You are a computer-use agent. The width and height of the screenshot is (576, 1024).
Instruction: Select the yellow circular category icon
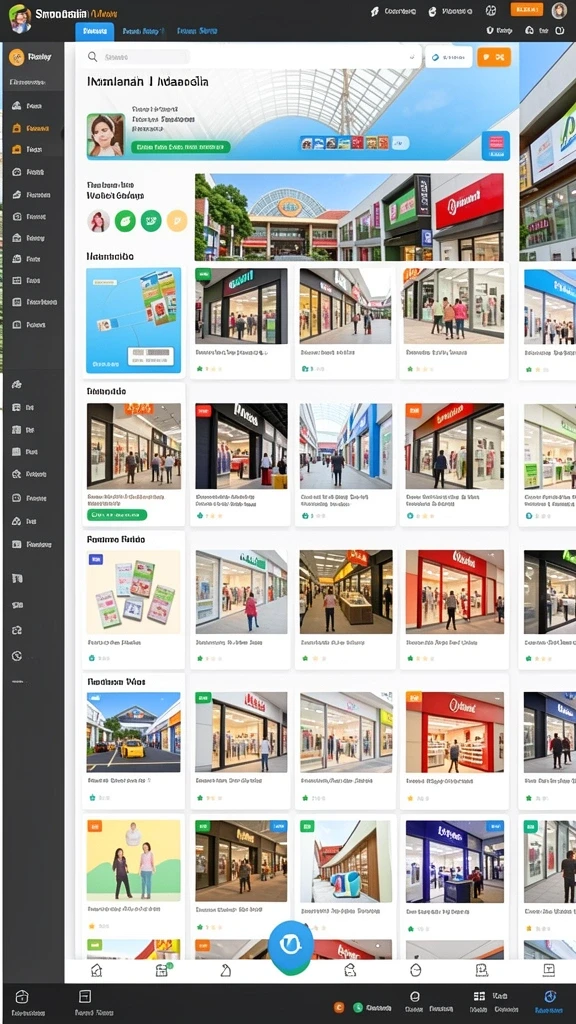(177, 221)
